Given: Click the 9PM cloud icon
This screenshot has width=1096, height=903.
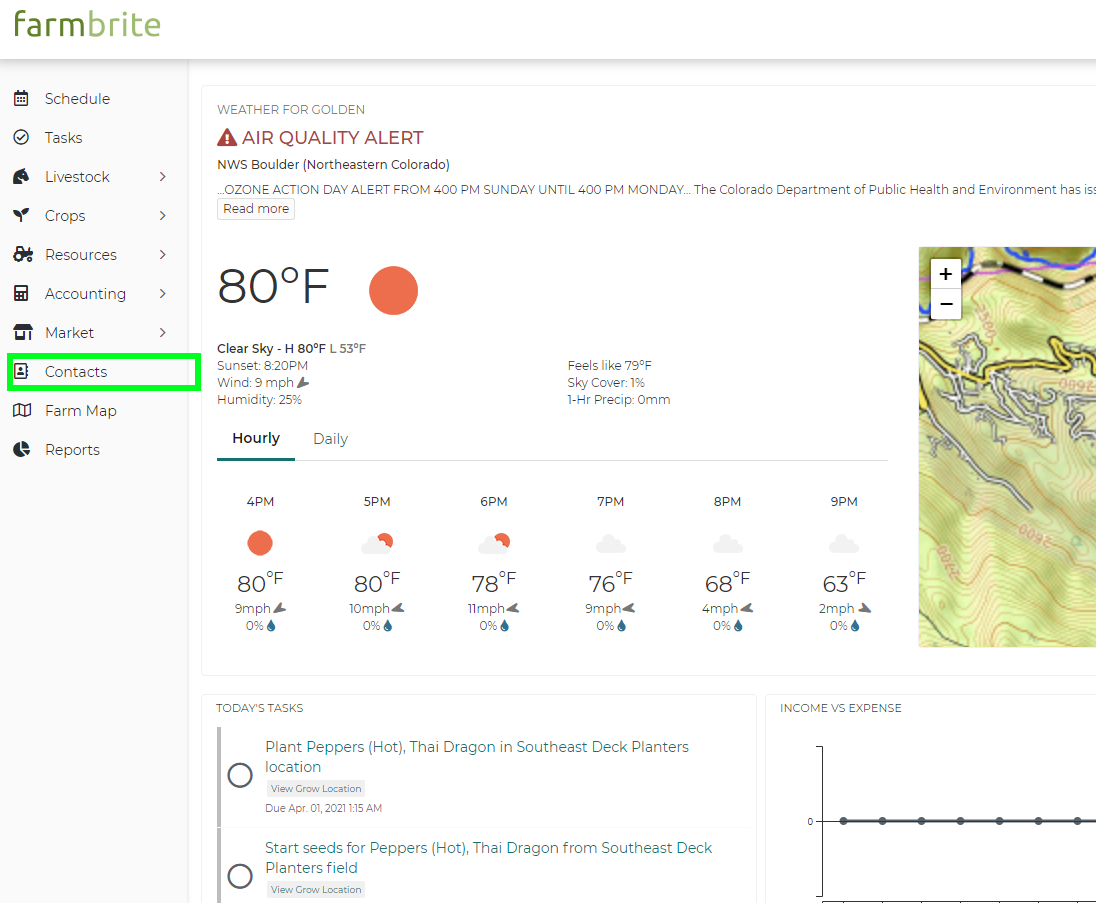Looking at the screenshot, I should pos(844,544).
